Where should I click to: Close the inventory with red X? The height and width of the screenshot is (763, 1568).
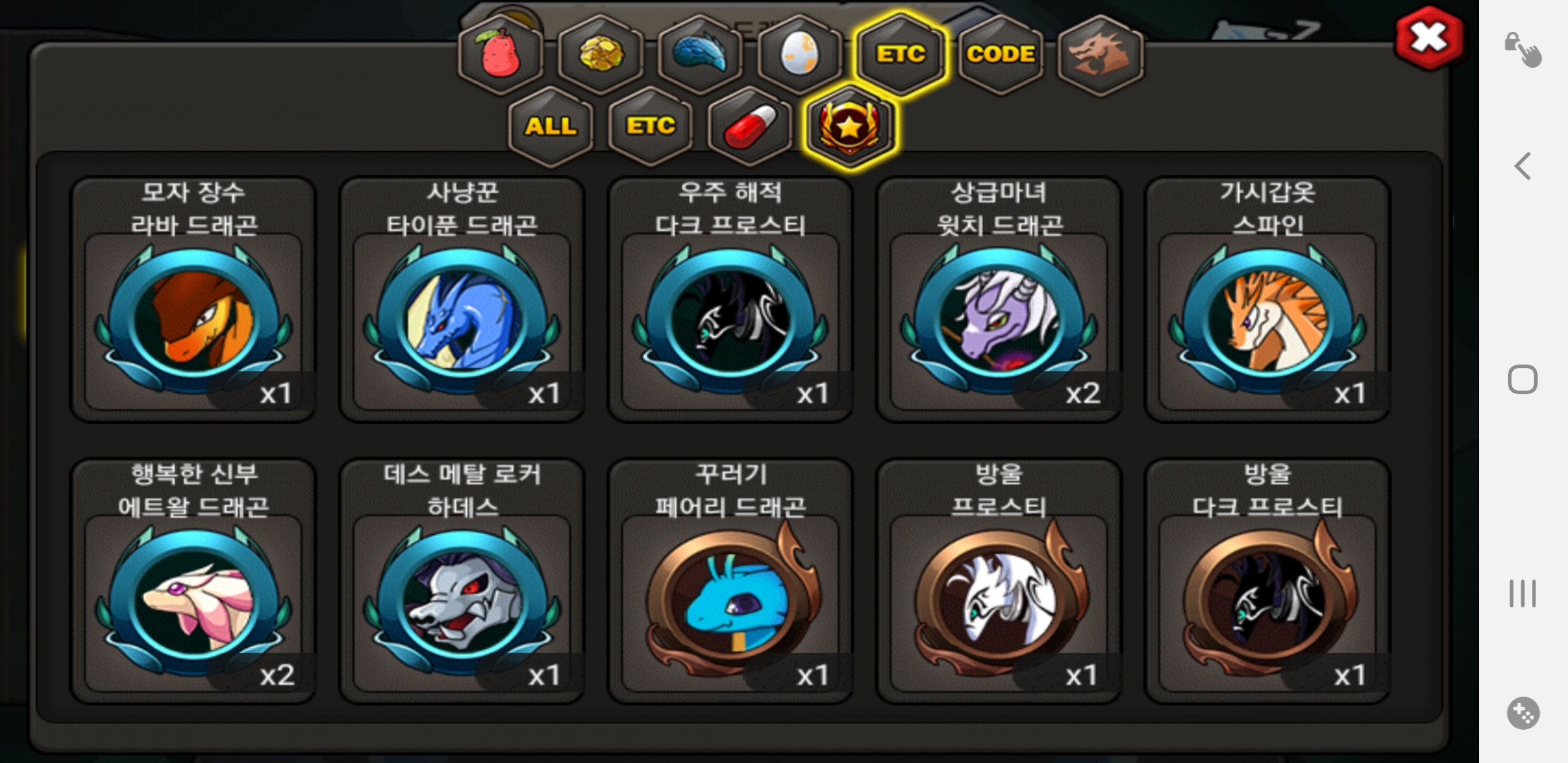[1429, 37]
